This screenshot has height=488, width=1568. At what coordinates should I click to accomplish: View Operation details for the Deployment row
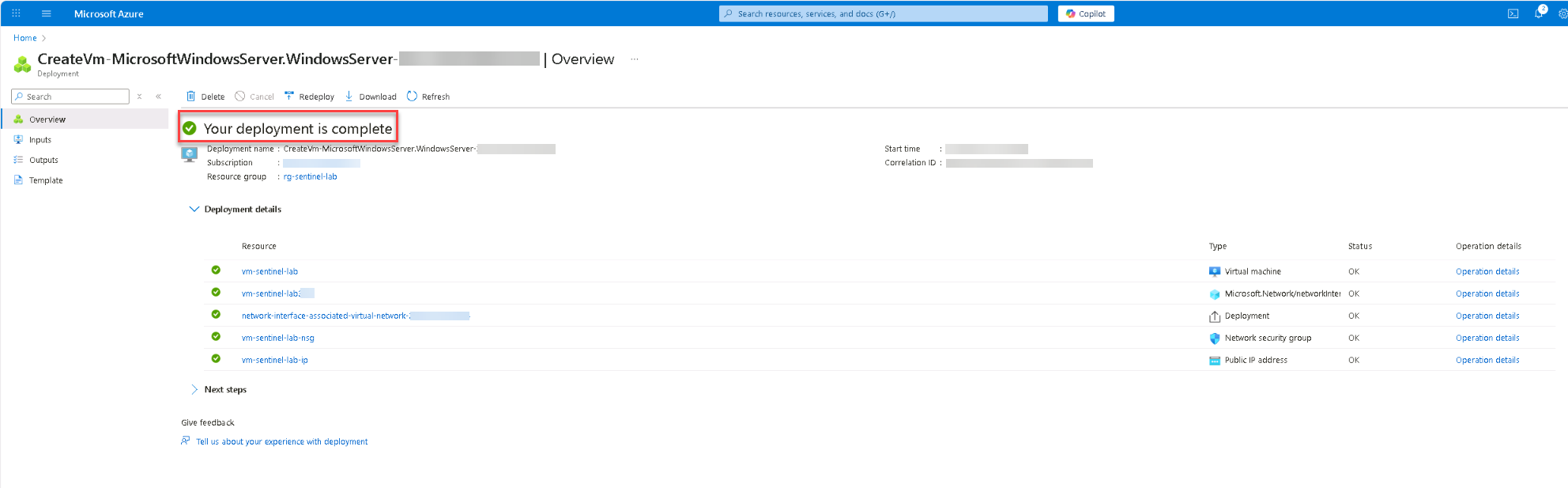tap(1487, 316)
